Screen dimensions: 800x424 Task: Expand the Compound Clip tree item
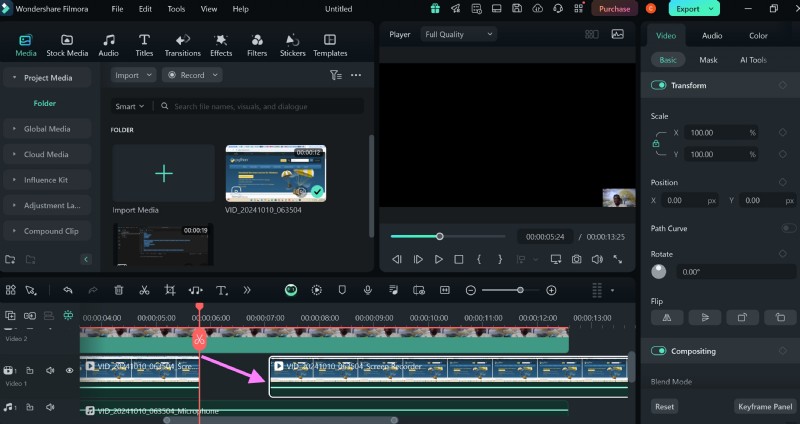click(14, 231)
